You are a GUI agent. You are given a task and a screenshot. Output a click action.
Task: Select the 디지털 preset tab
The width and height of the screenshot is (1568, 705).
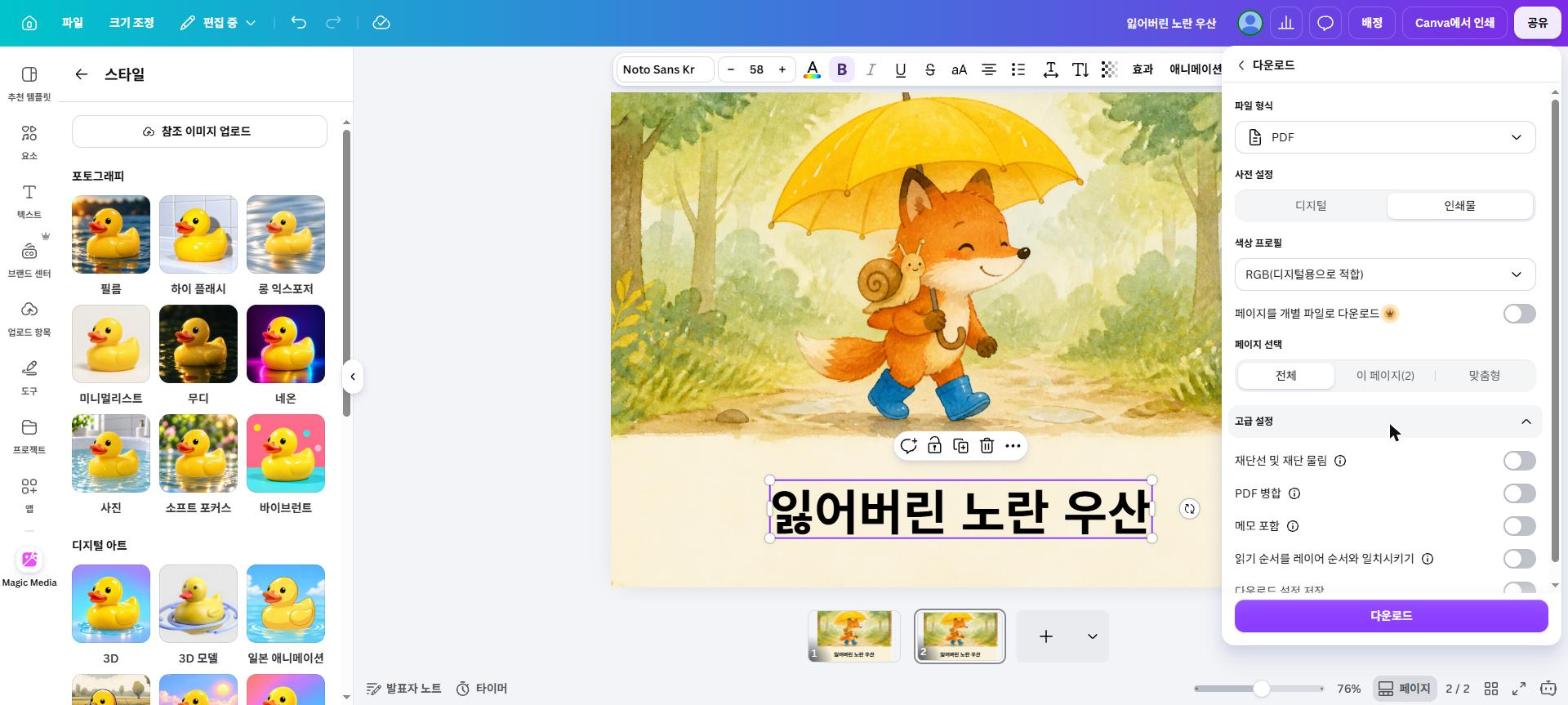(x=1311, y=206)
